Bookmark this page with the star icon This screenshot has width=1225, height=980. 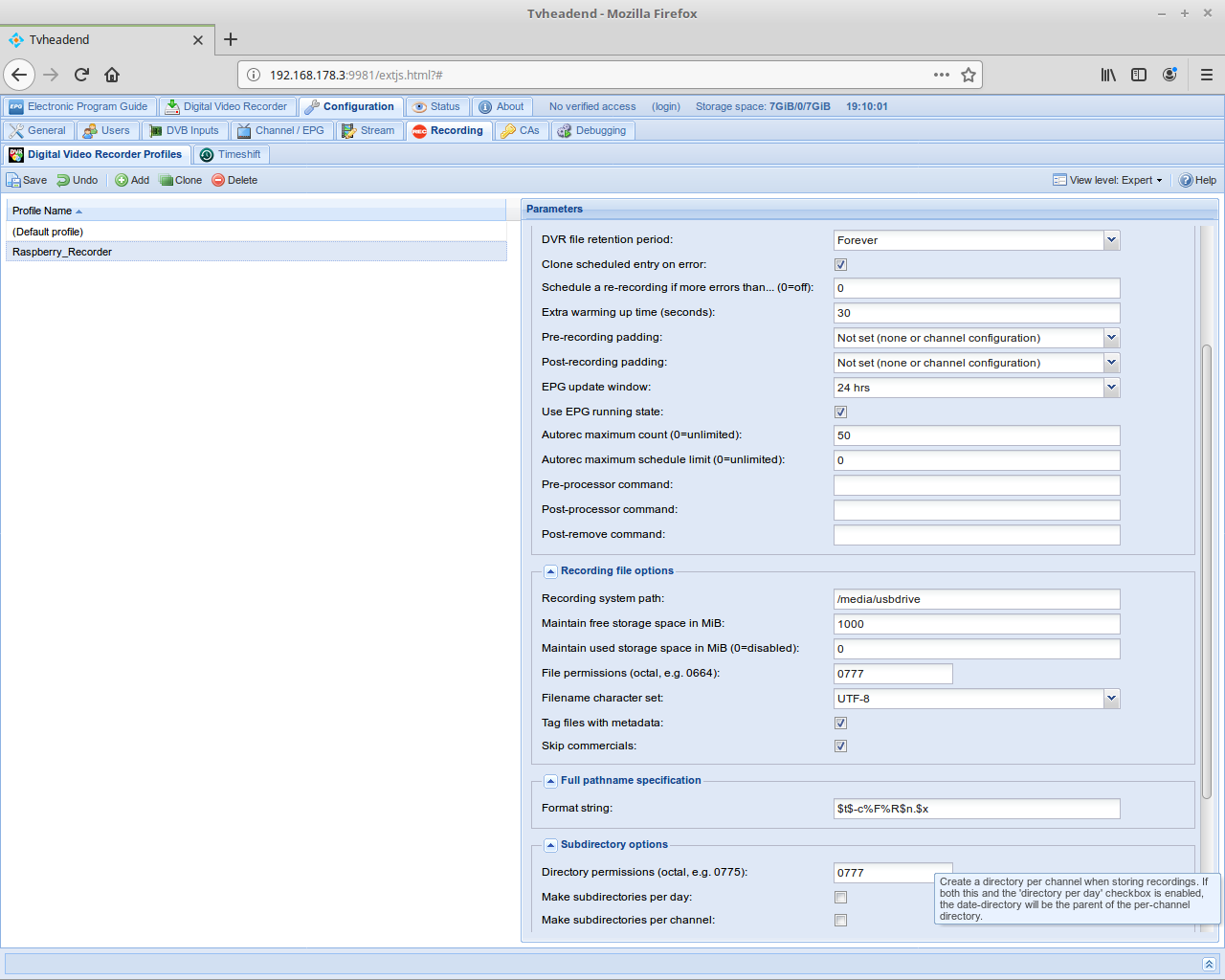[969, 75]
